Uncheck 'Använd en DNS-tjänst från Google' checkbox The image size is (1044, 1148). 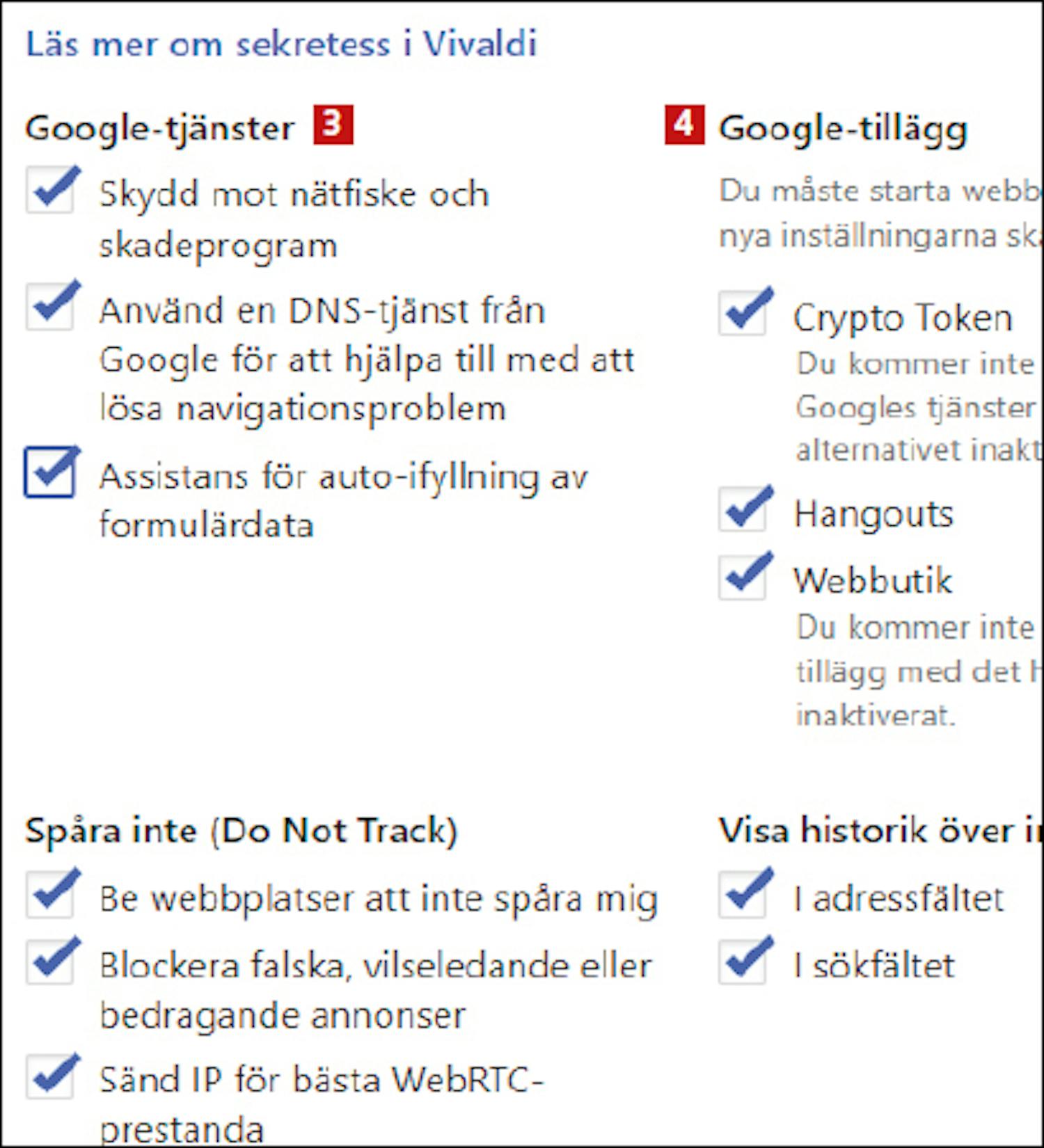[x=50, y=306]
